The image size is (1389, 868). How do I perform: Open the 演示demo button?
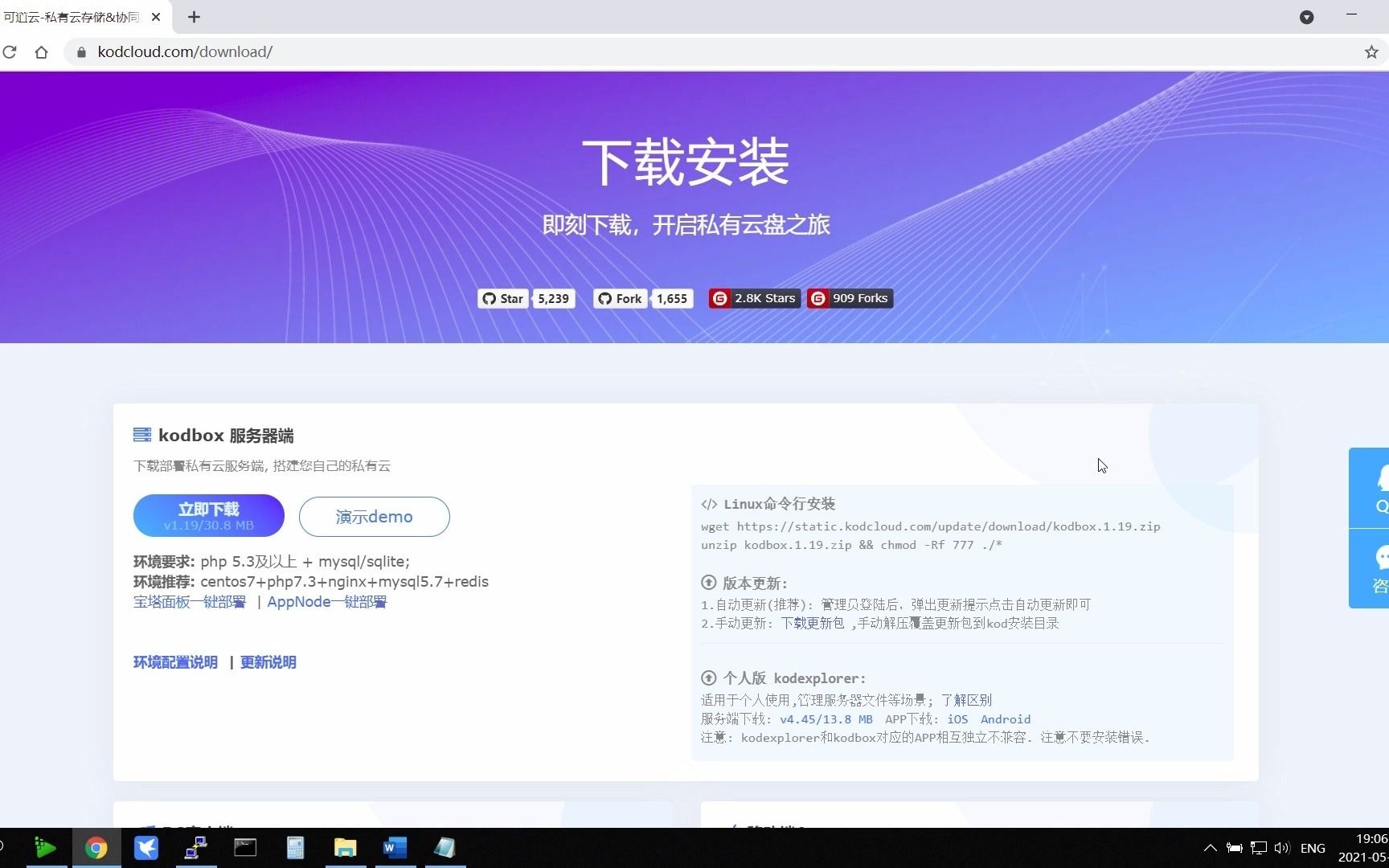pos(375,517)
